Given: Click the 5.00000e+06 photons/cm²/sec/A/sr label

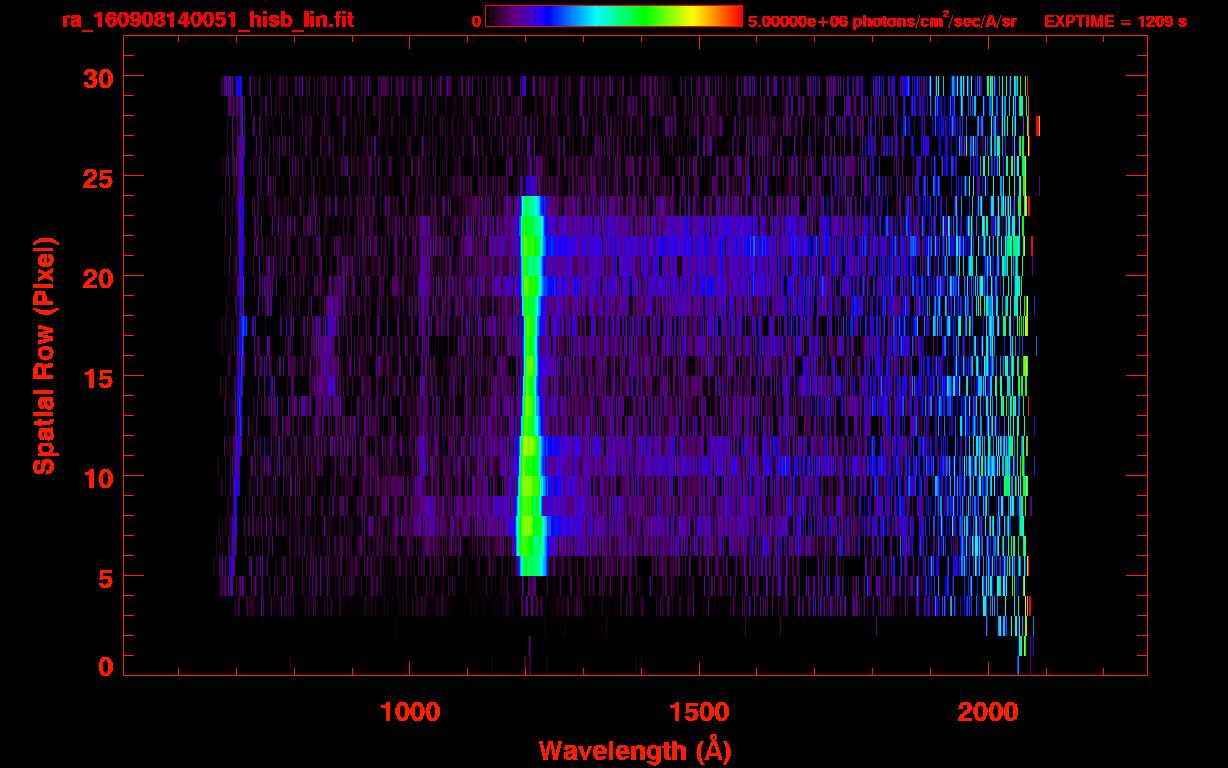Looking at the screenshot, I should point(882,20).
